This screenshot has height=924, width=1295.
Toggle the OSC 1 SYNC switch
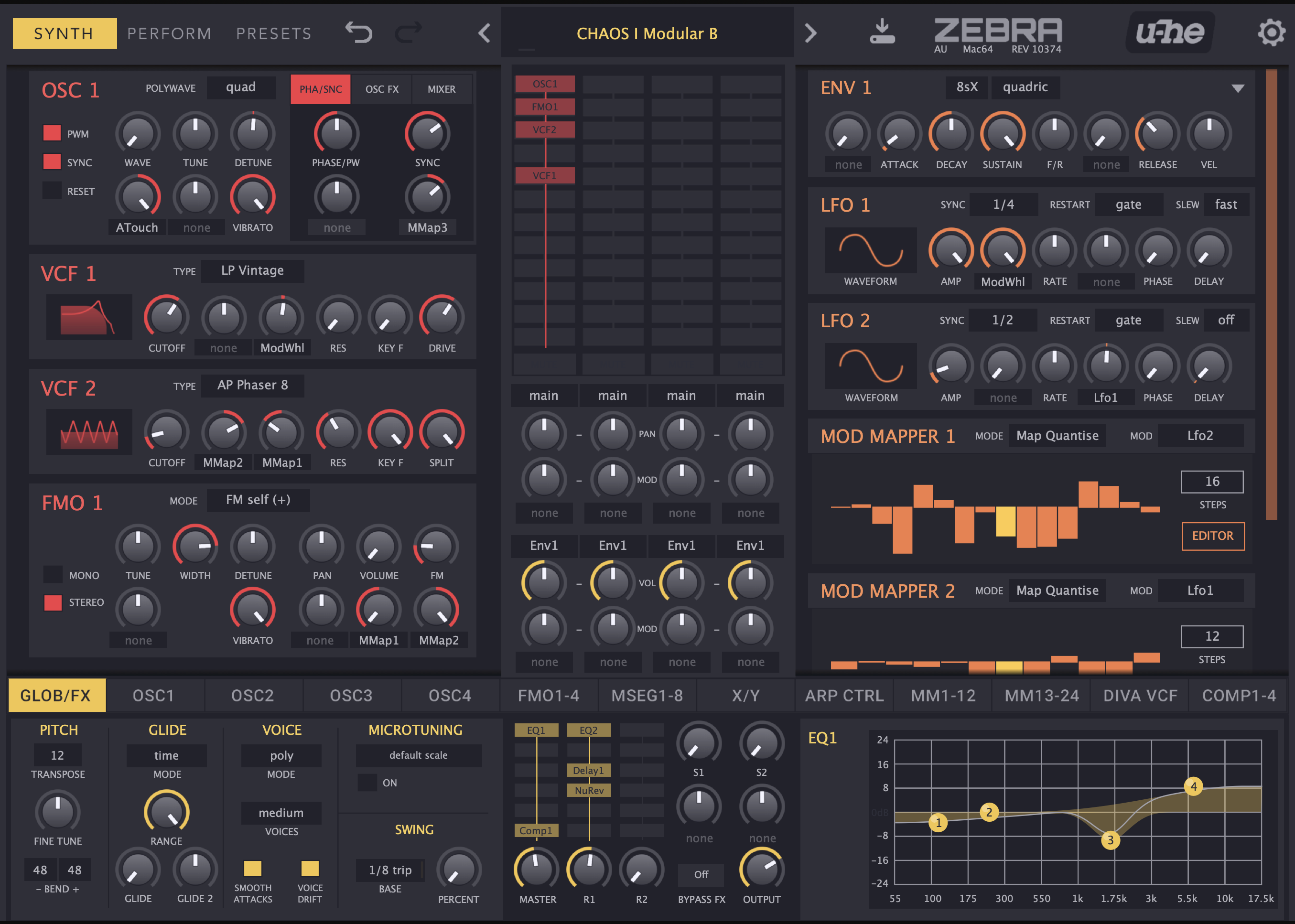click(52, 161)
